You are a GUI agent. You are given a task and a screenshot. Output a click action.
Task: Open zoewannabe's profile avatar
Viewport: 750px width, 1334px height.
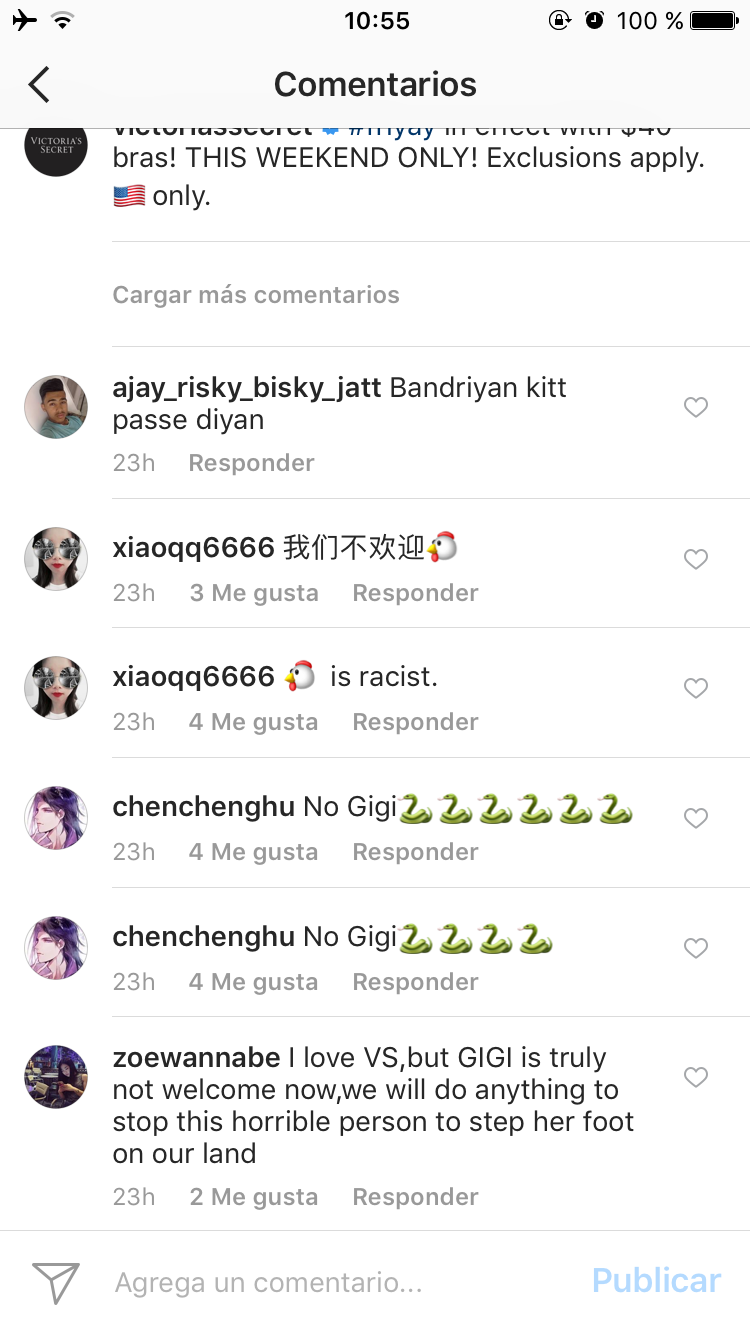tap(56, 1077)
